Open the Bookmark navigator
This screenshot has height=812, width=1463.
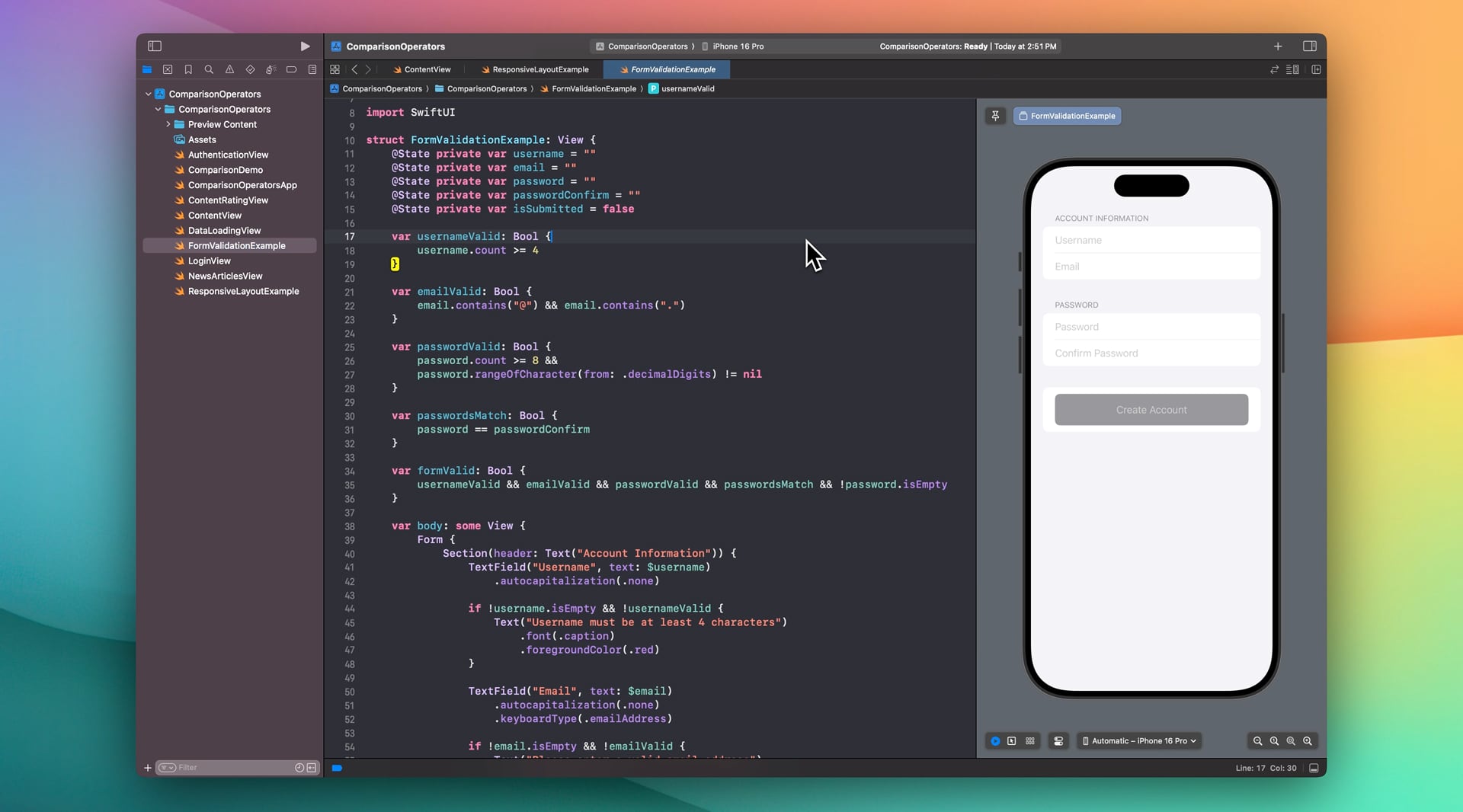click(x=188, y=69)
